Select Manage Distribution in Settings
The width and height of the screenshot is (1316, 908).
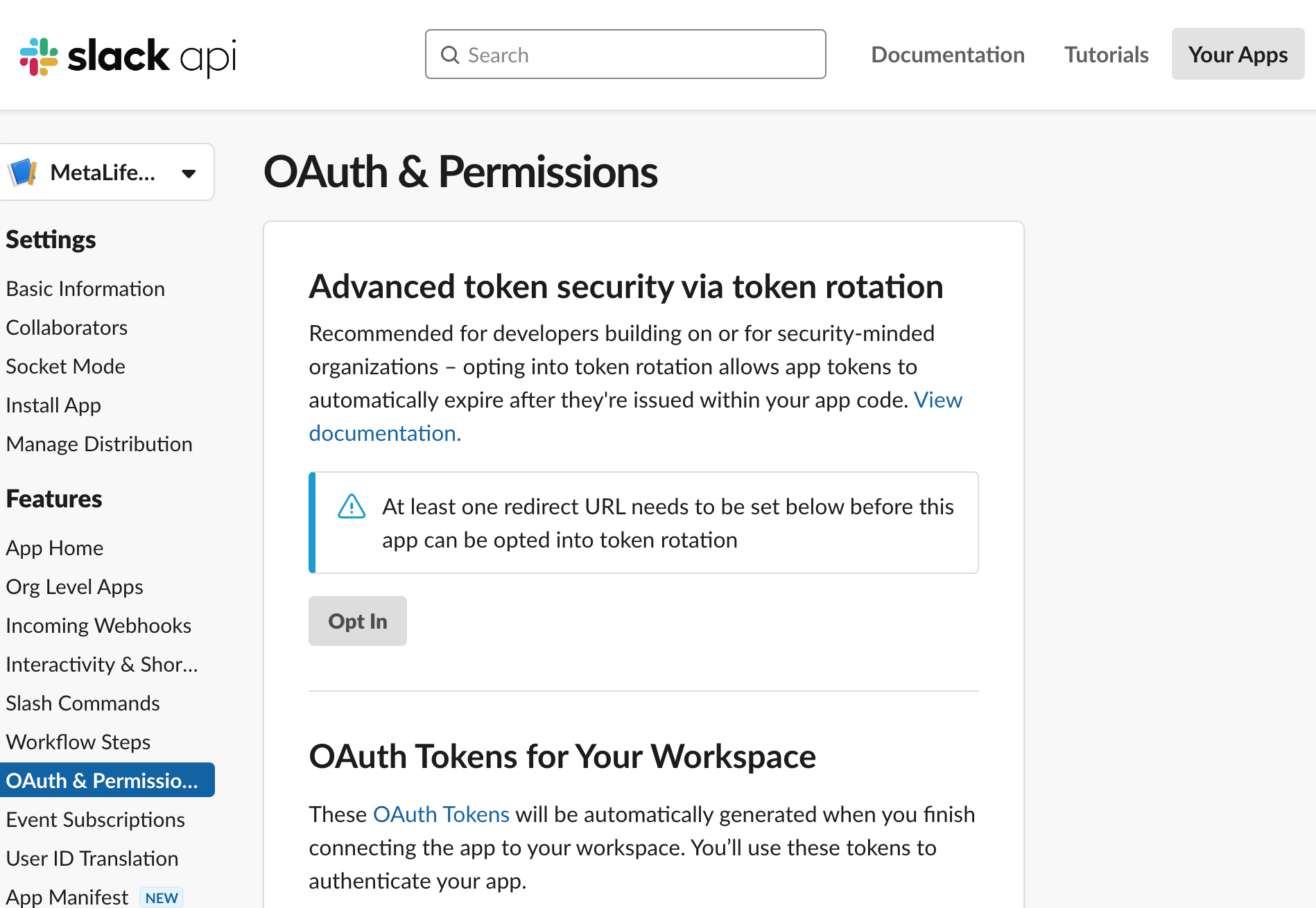coord(99,444)
